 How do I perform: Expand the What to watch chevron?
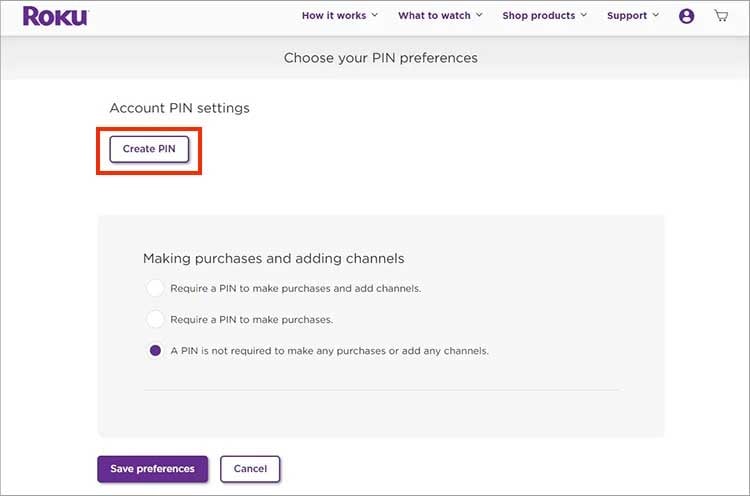[479, 15]
